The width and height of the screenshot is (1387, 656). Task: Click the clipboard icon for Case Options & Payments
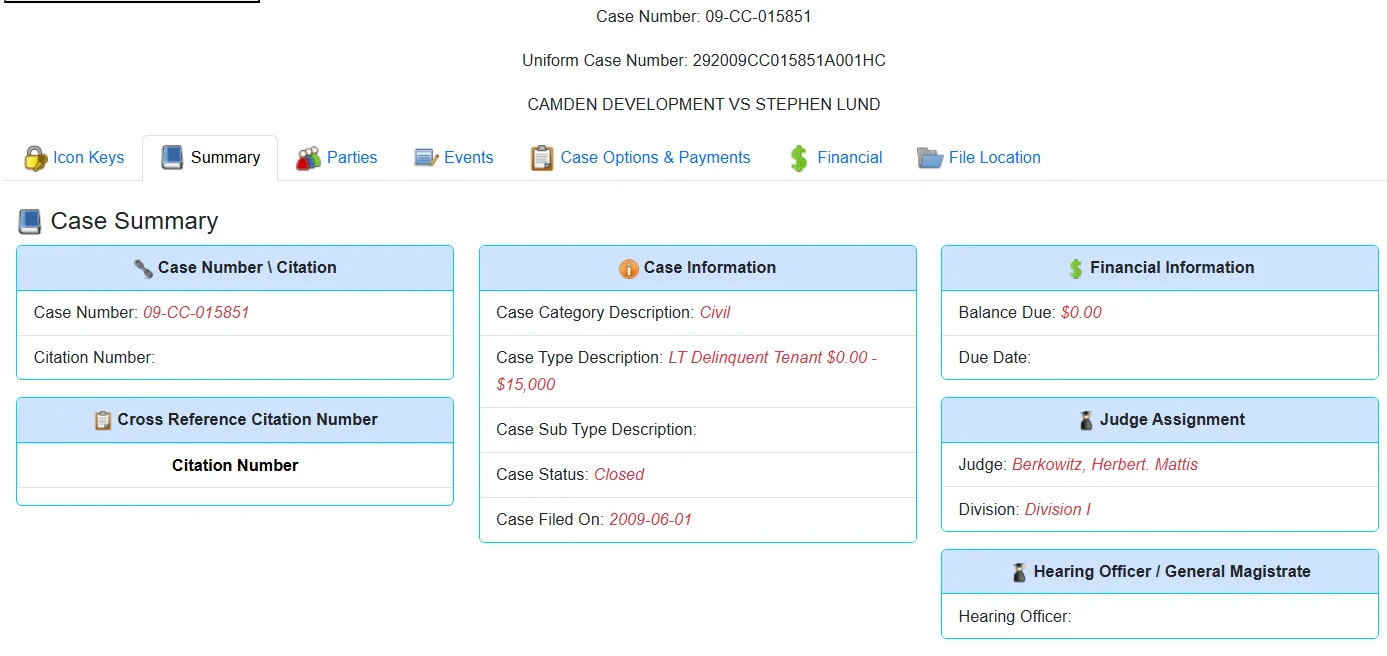541,158
